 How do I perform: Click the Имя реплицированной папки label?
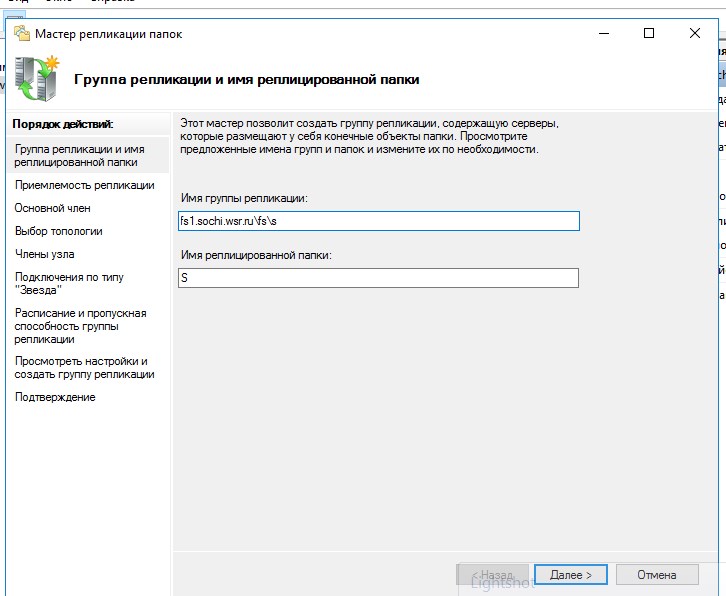[x=256, y=255]
